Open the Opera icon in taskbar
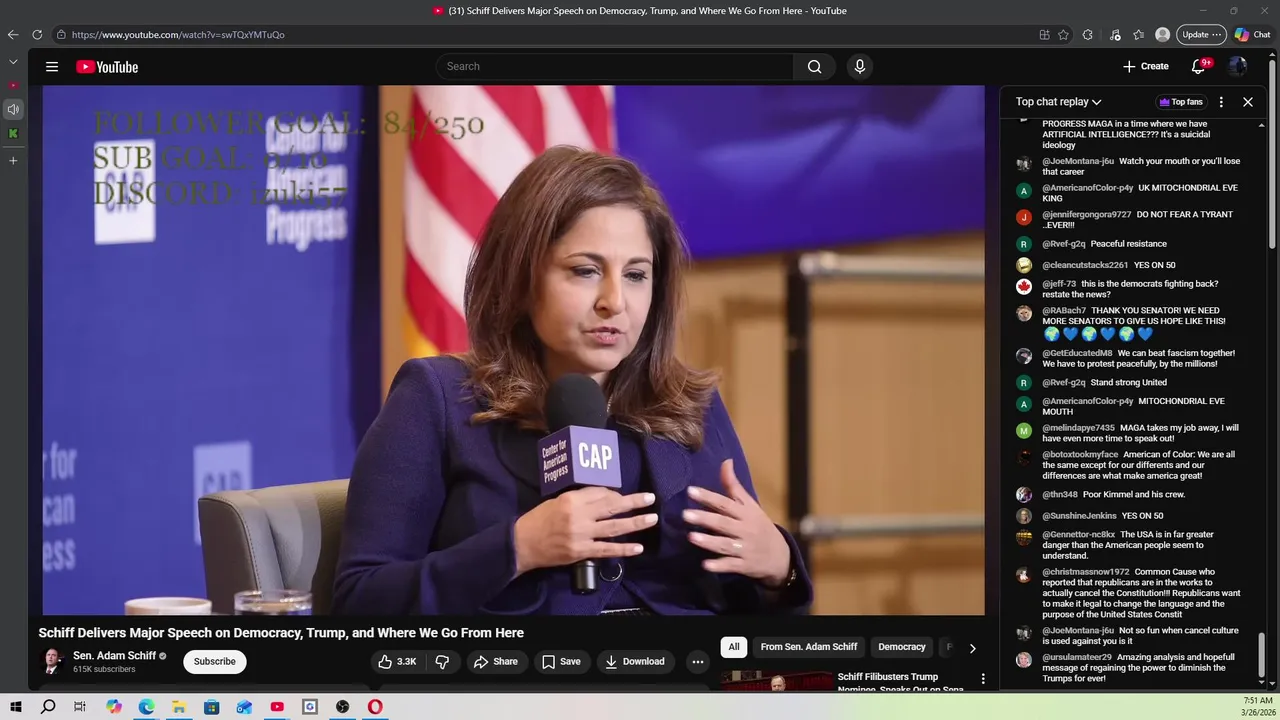This screenshot has width=1280, height=720. tap(375, 707)
